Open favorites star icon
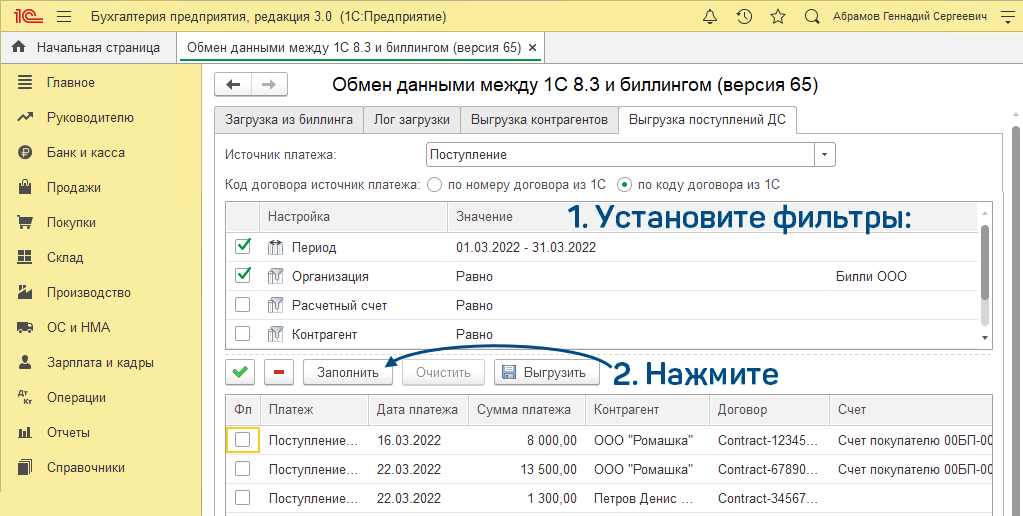The image size is (1023, 516). click(778, 16)
